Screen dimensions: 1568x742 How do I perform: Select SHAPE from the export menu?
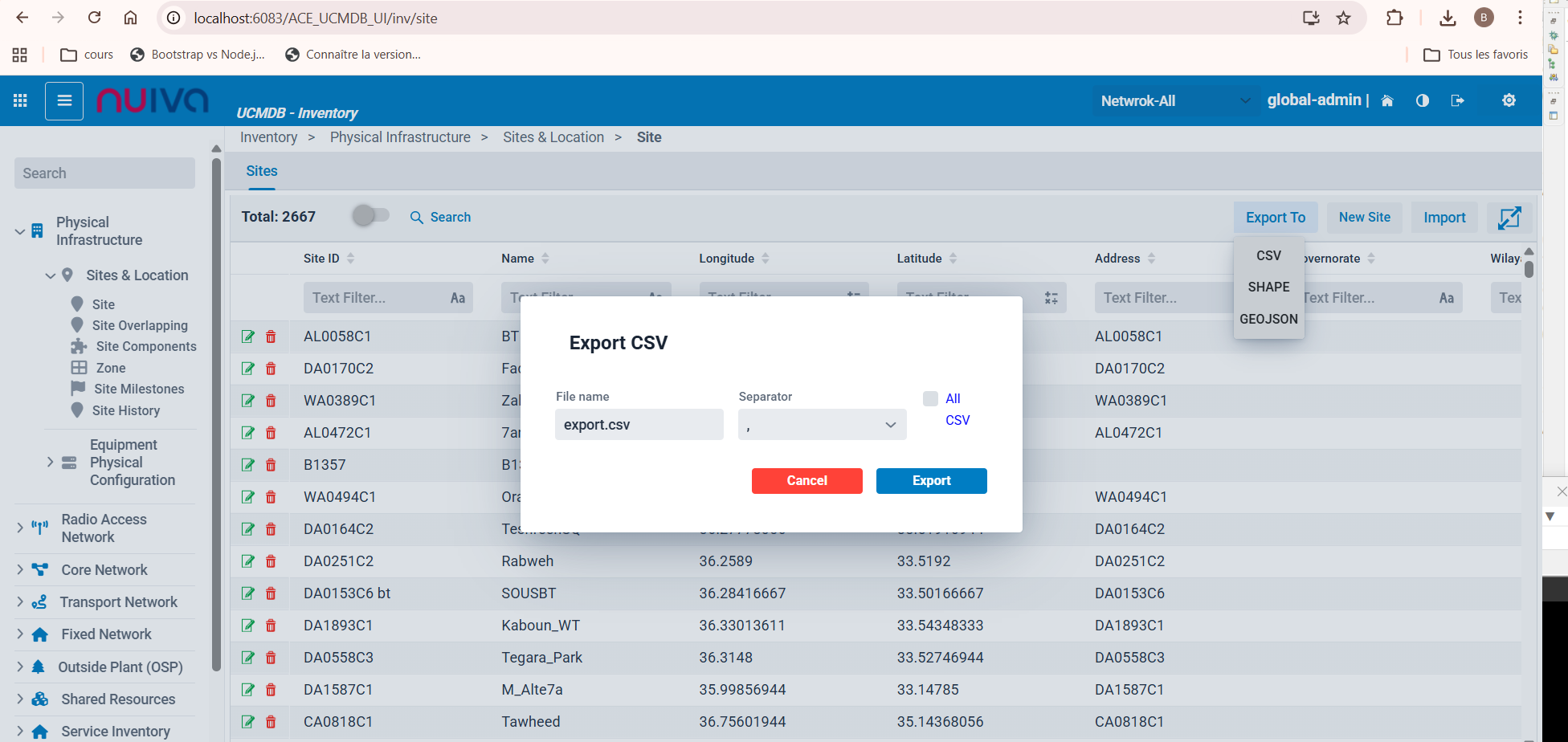1268,287
